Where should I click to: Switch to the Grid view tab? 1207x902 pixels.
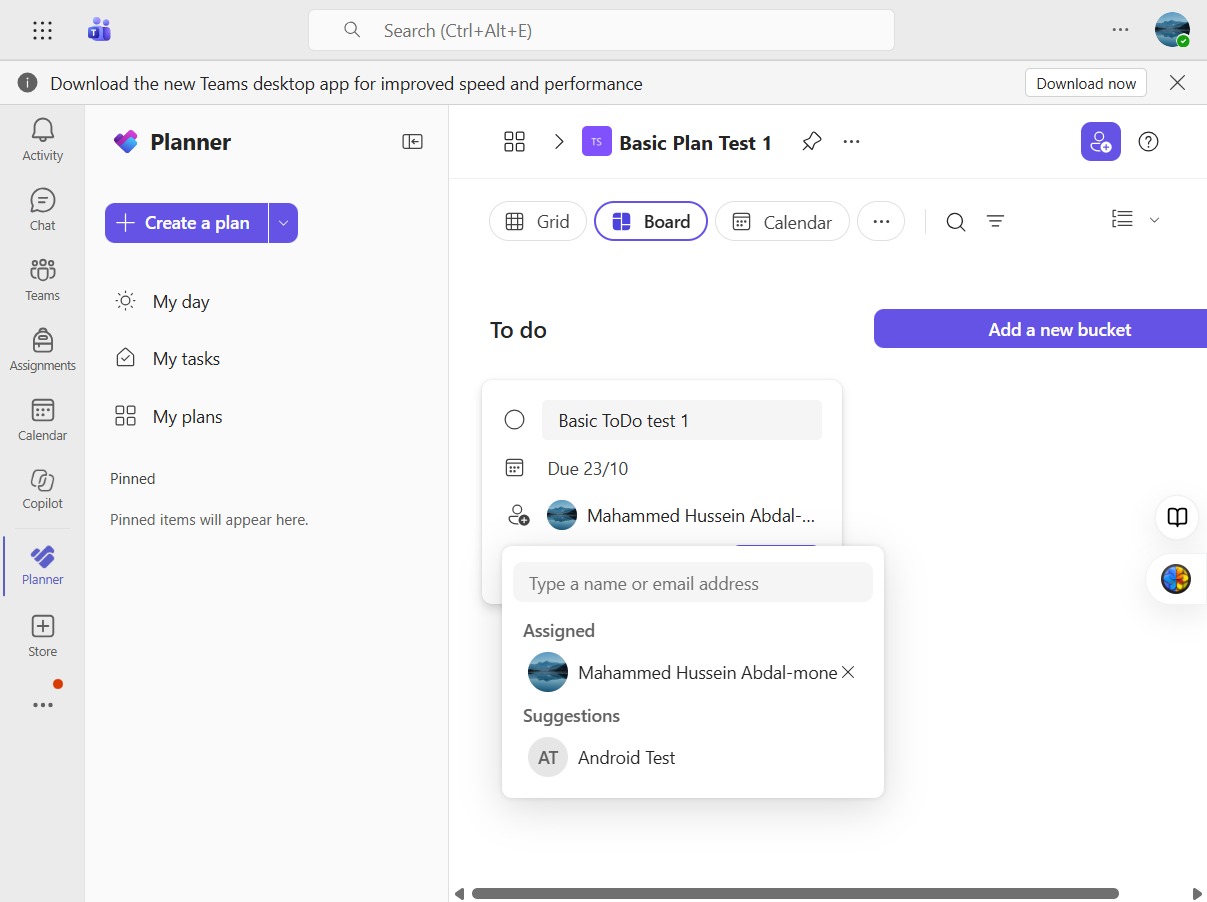point(537,222)
